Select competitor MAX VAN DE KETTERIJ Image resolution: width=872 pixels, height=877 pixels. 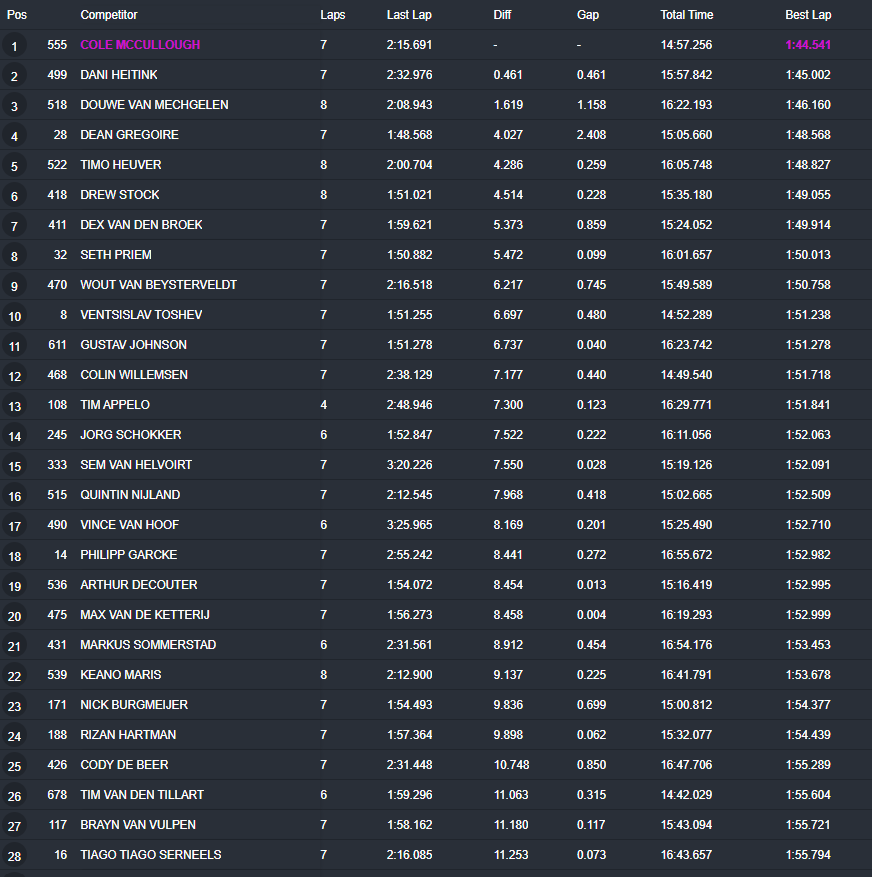point(145,615)
